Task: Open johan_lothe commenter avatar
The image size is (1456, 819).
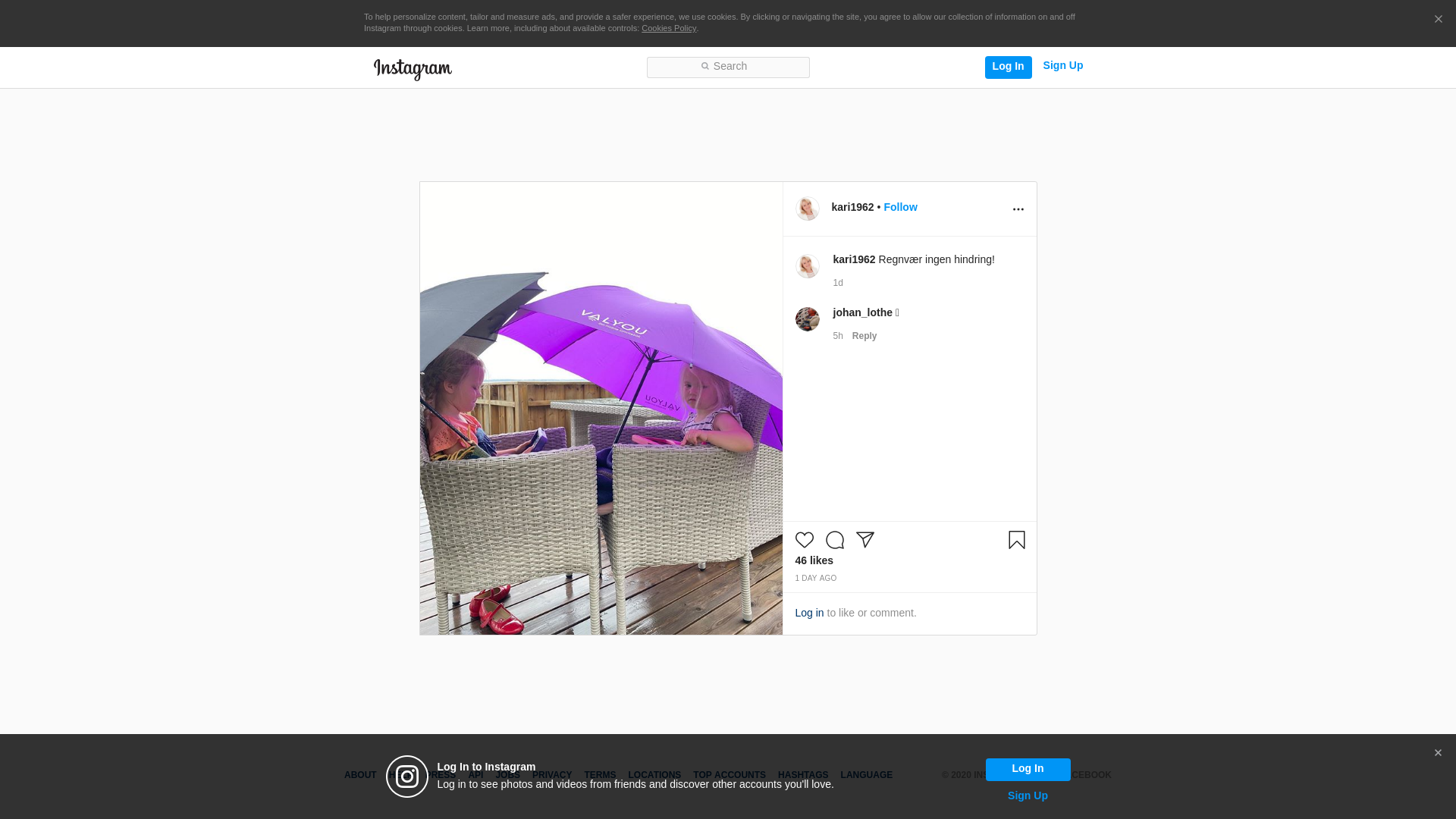Action: (x=807, y=319)
